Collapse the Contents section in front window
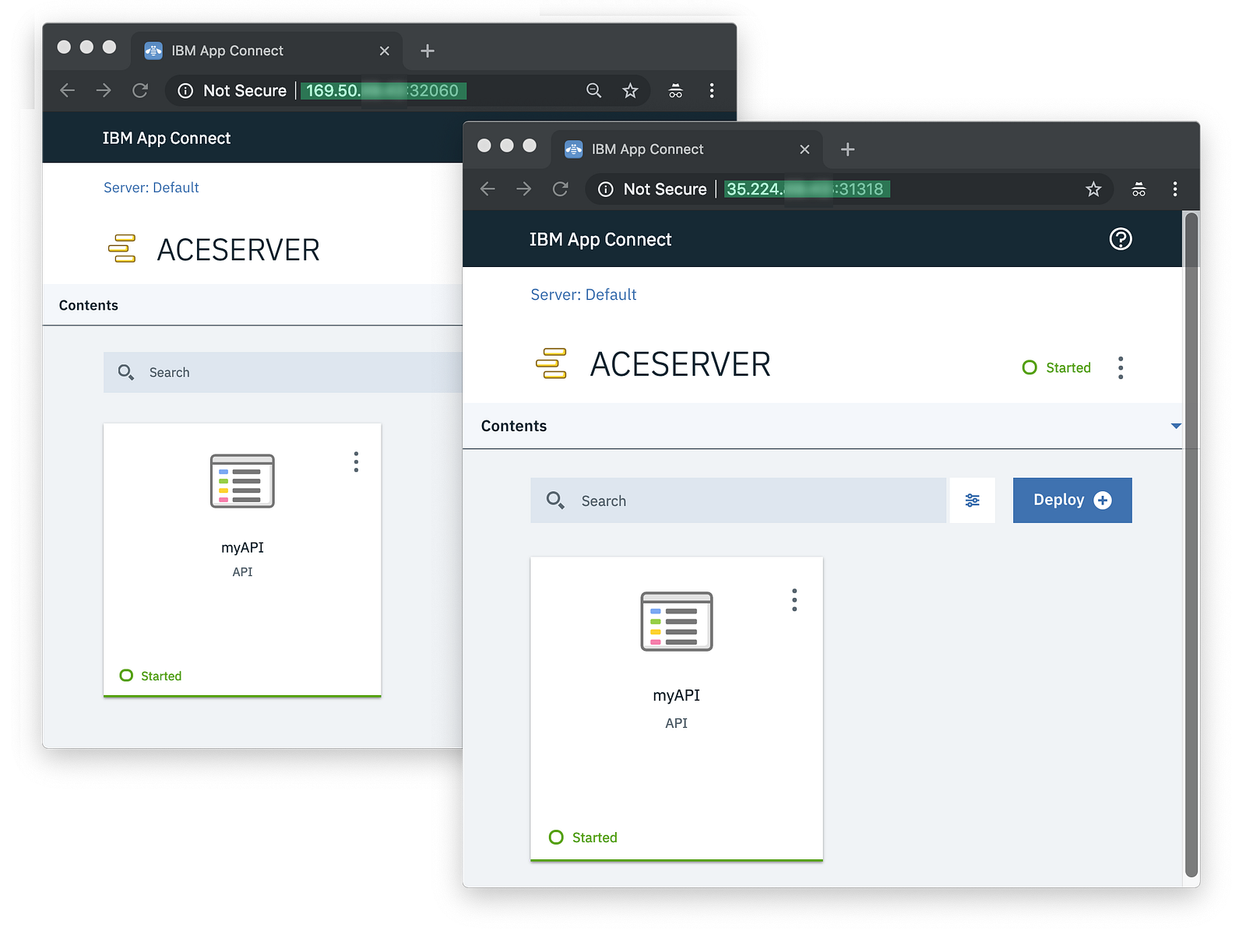This screenshot has height=952, width=1246. pyautogui.click(x=1176, y=426)
